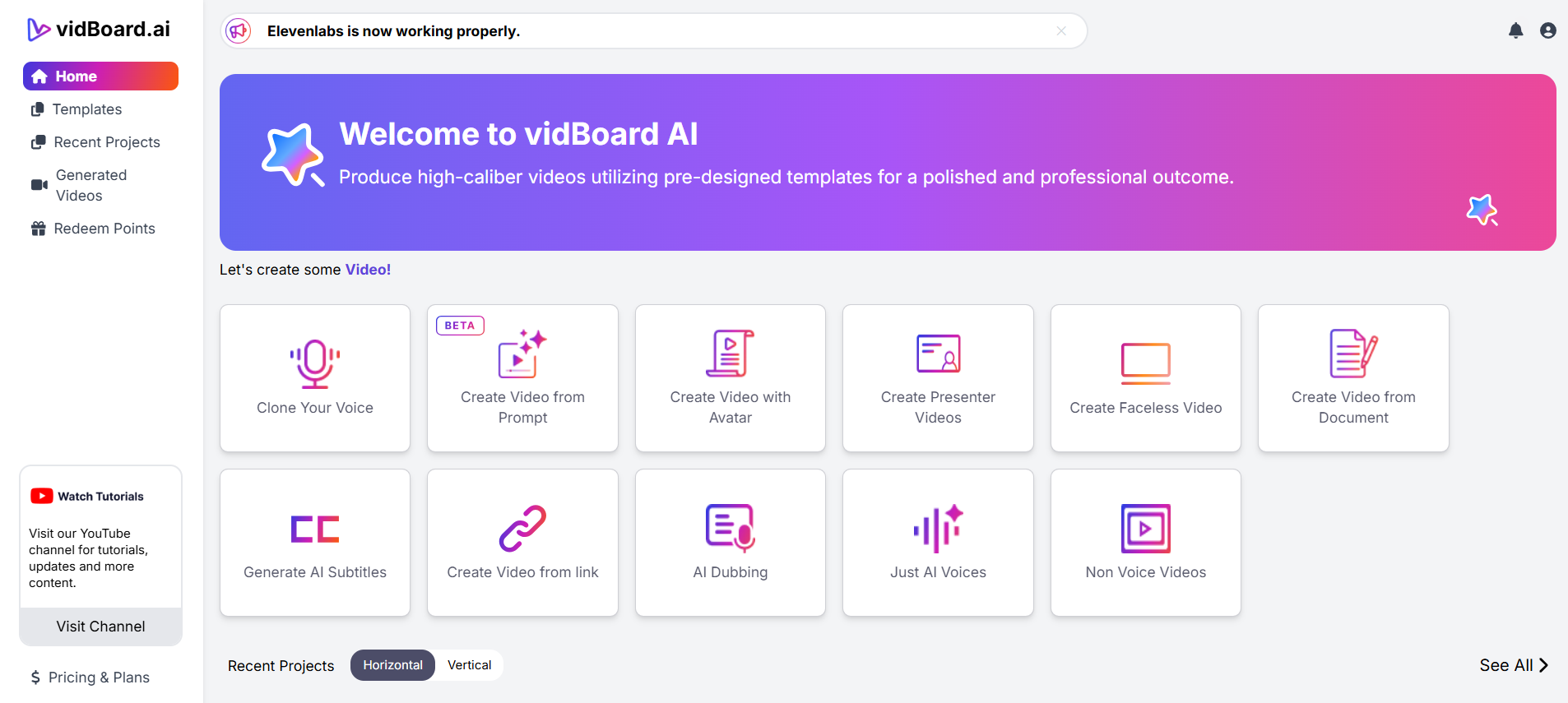Dismiss the Elevenlabs announcement banner
Screen dimensions: 1568x703
point(1061,31)
